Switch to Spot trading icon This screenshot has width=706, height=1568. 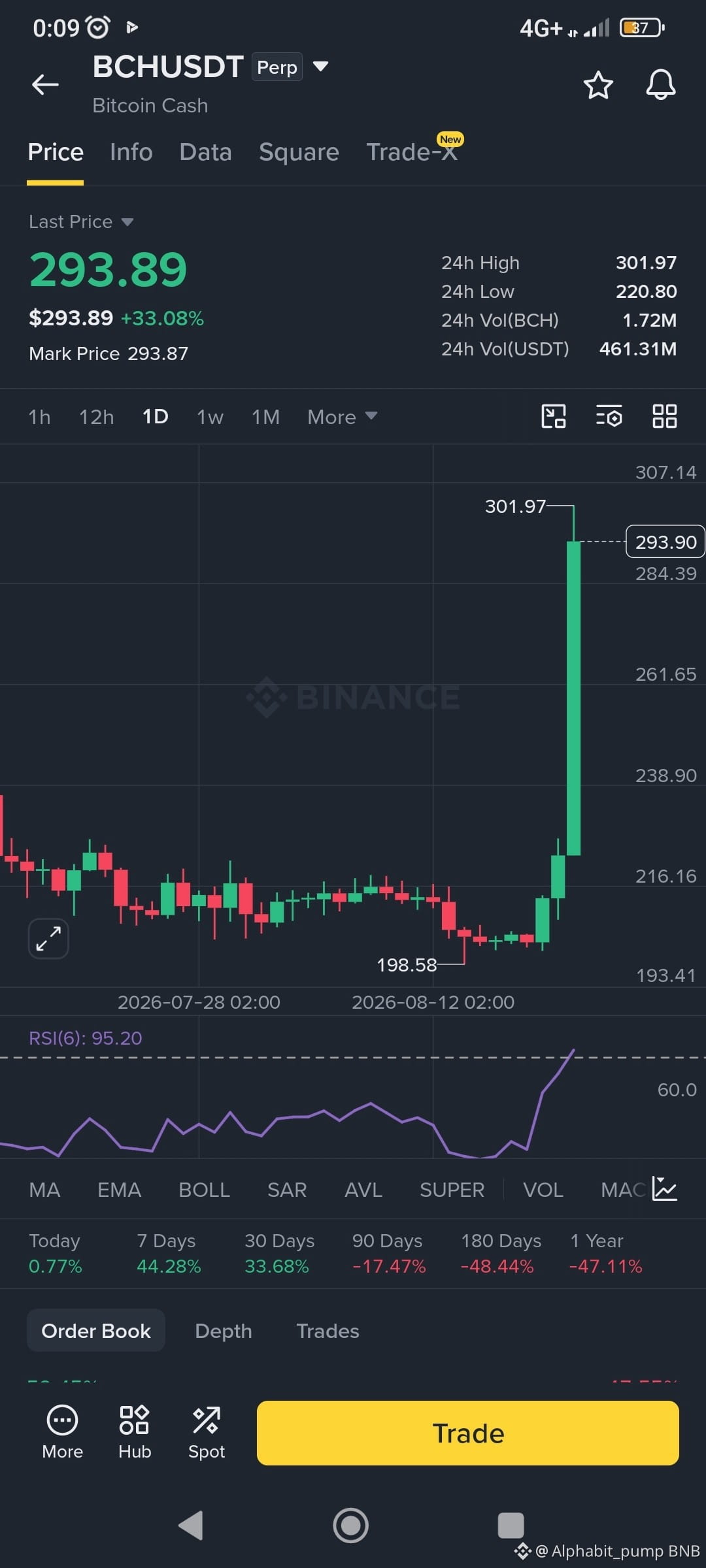(207, 1431)
